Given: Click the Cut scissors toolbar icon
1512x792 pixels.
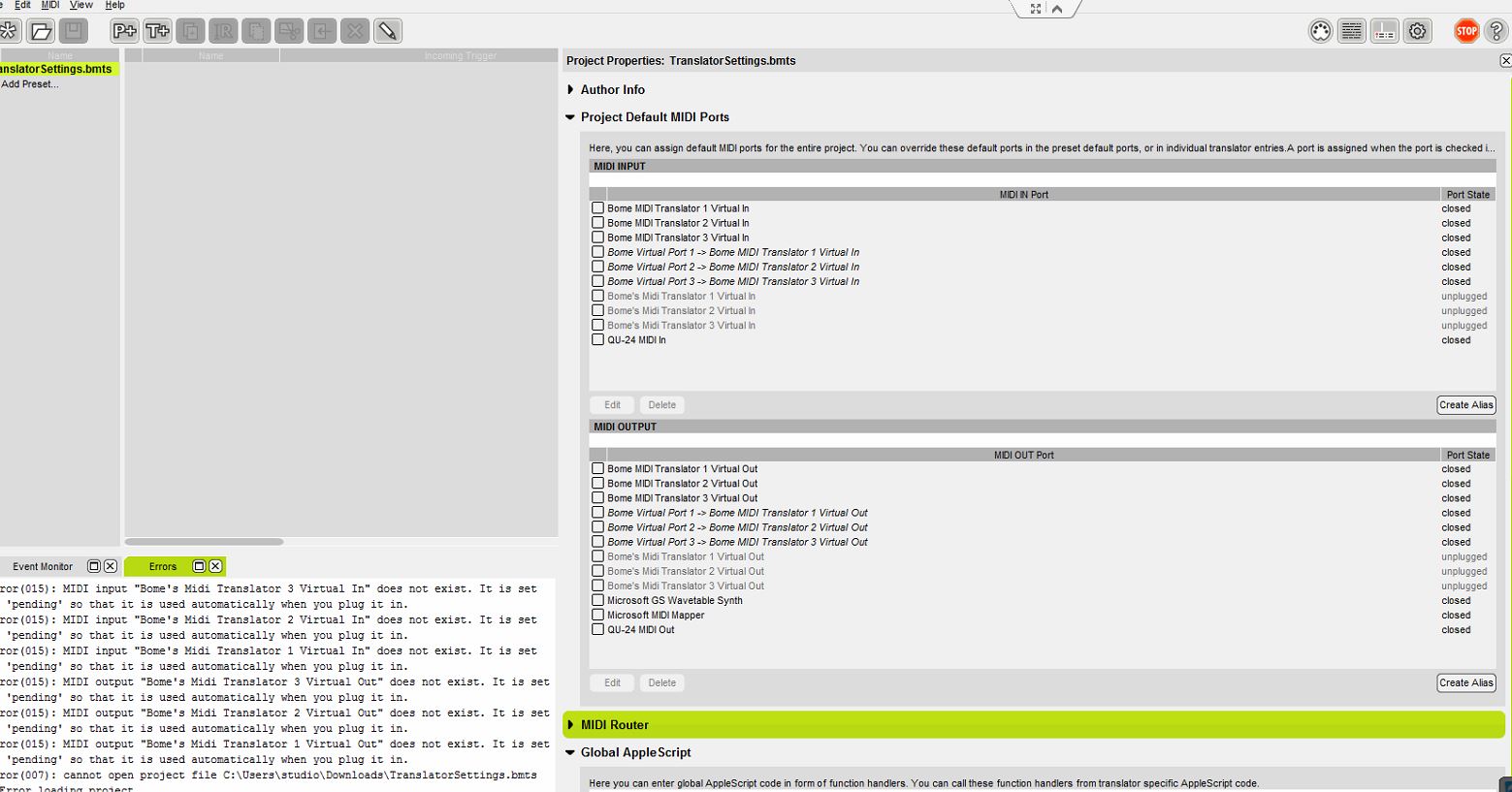Looking at the screenshot, I should [289, 31].
